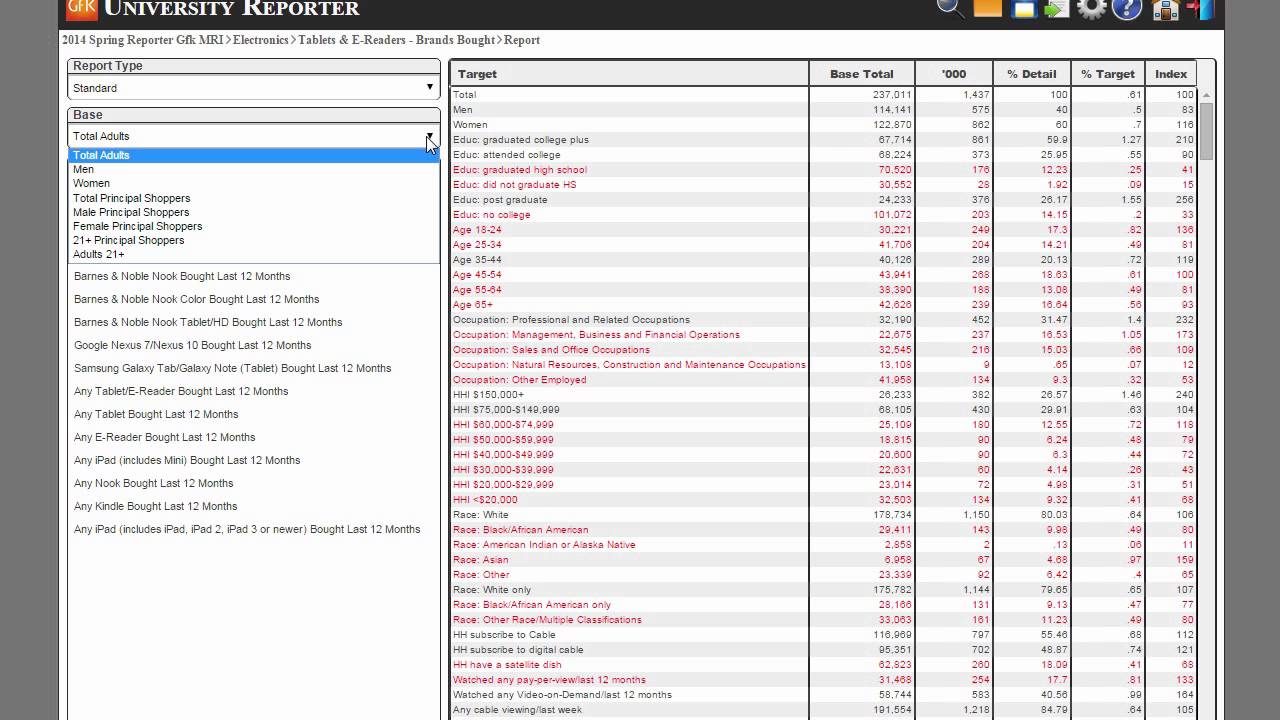Go to Electronics breadcrumb

(261, 40)
